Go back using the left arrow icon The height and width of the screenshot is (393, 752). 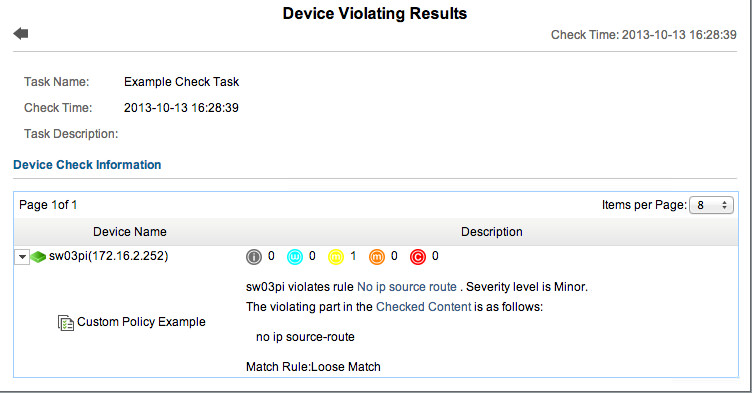[x=21, y=34]
